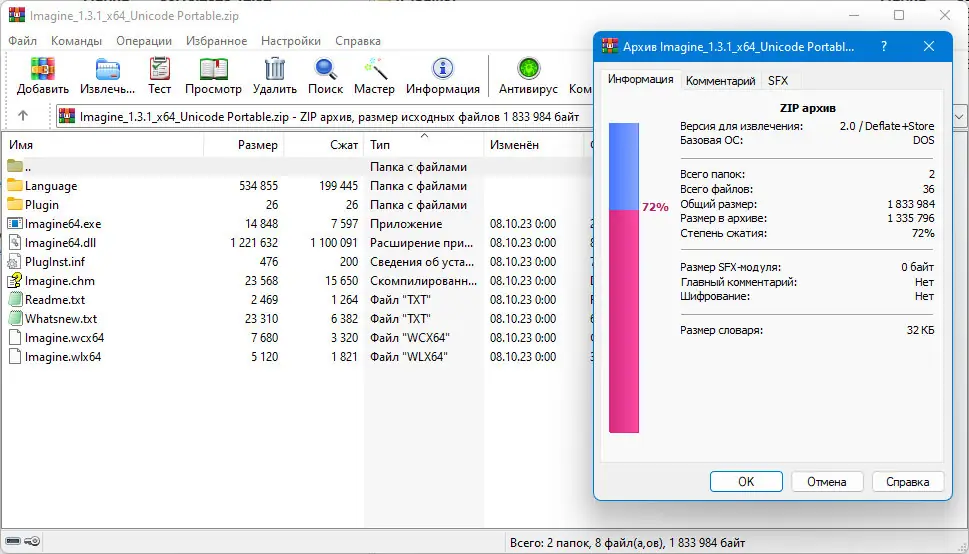Screen dimensions: 969x554
Task: Select the Whatsnew.txt file name
Action: click(x=61, y=319)
